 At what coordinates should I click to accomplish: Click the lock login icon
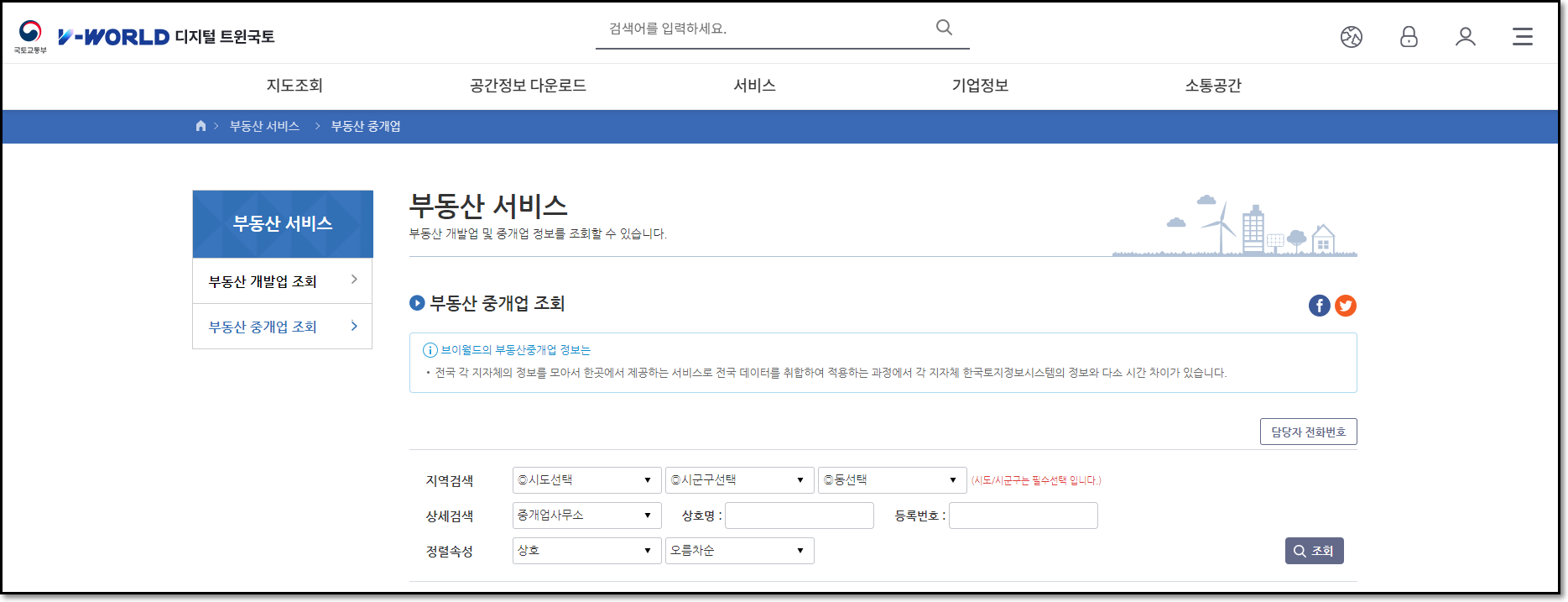(x=1409, y=37)
